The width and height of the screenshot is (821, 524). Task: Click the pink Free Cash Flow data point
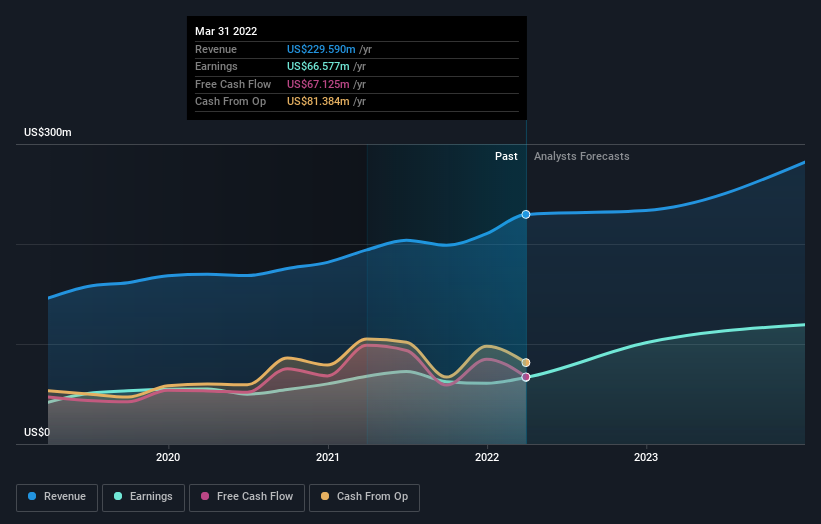[526, 377]
